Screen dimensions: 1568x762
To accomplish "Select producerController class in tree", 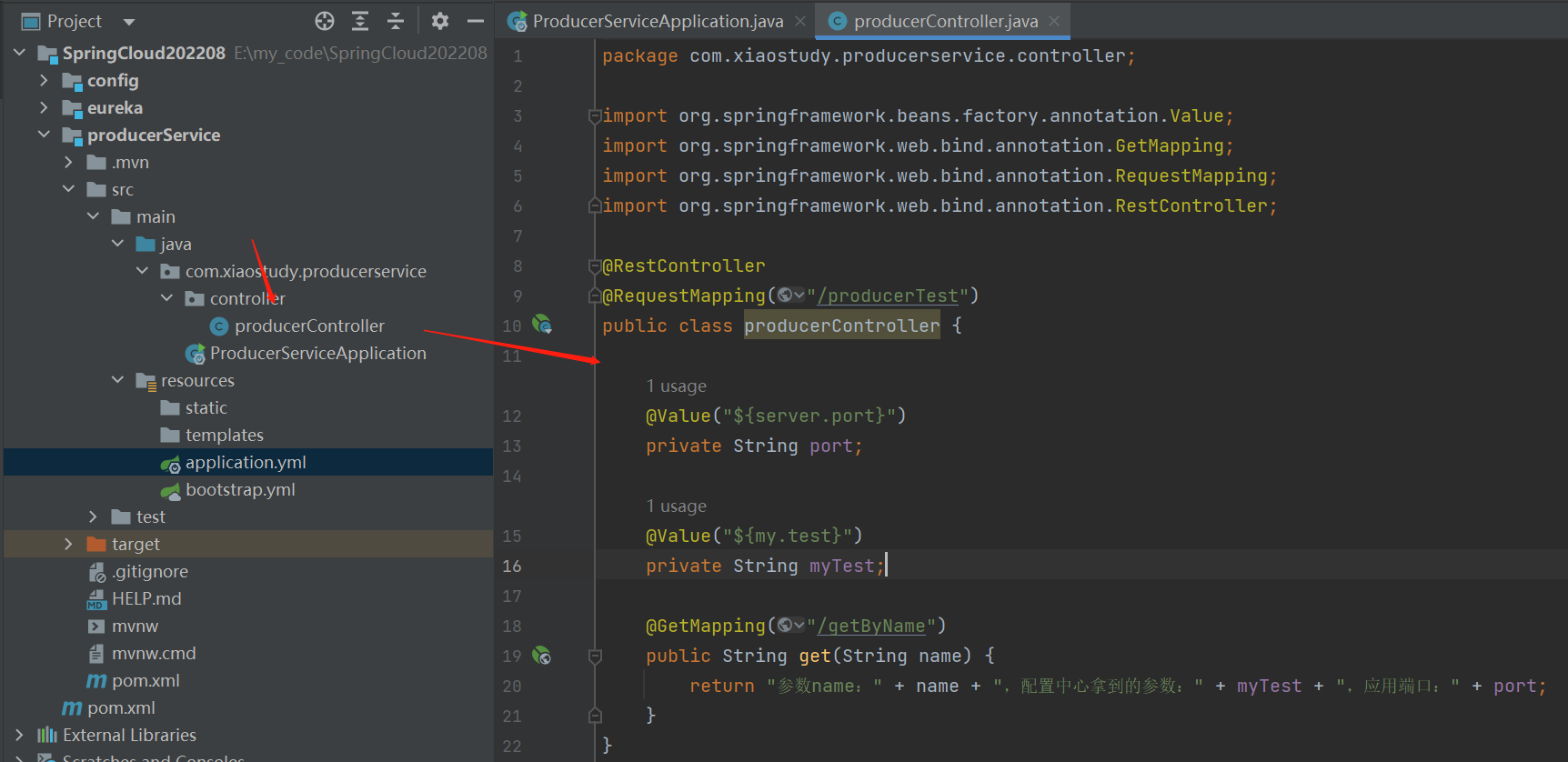I will 309,326.
